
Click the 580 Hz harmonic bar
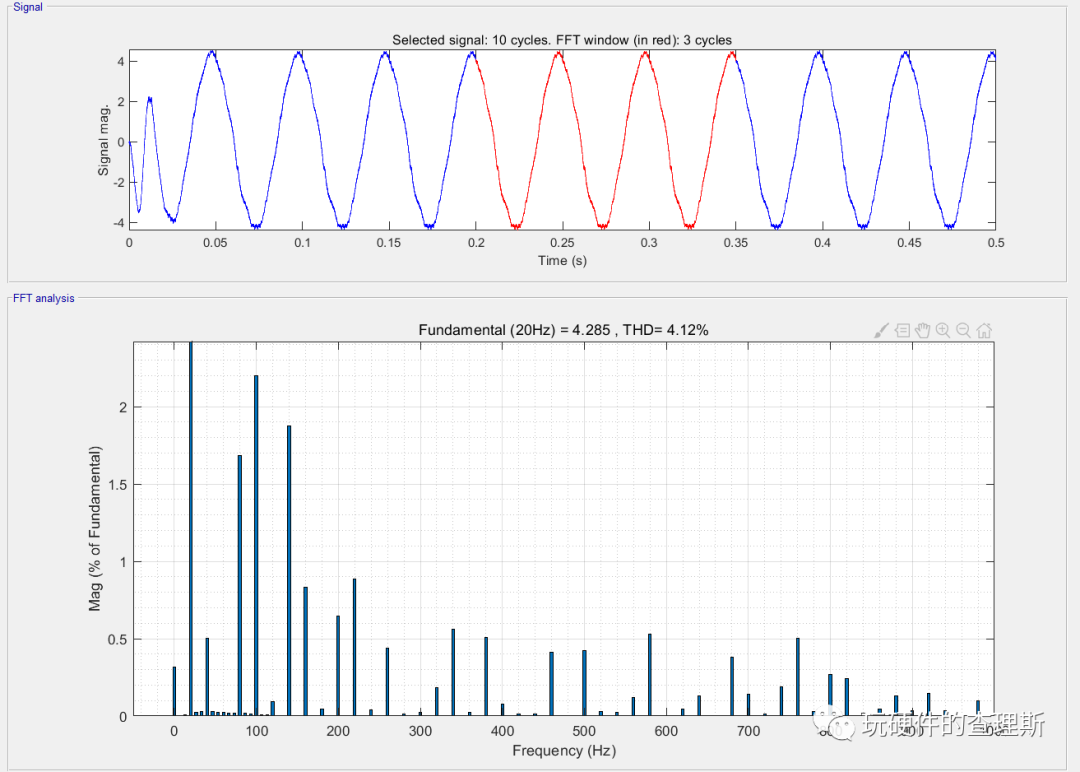pyautogui.click(x=650, y=675)
